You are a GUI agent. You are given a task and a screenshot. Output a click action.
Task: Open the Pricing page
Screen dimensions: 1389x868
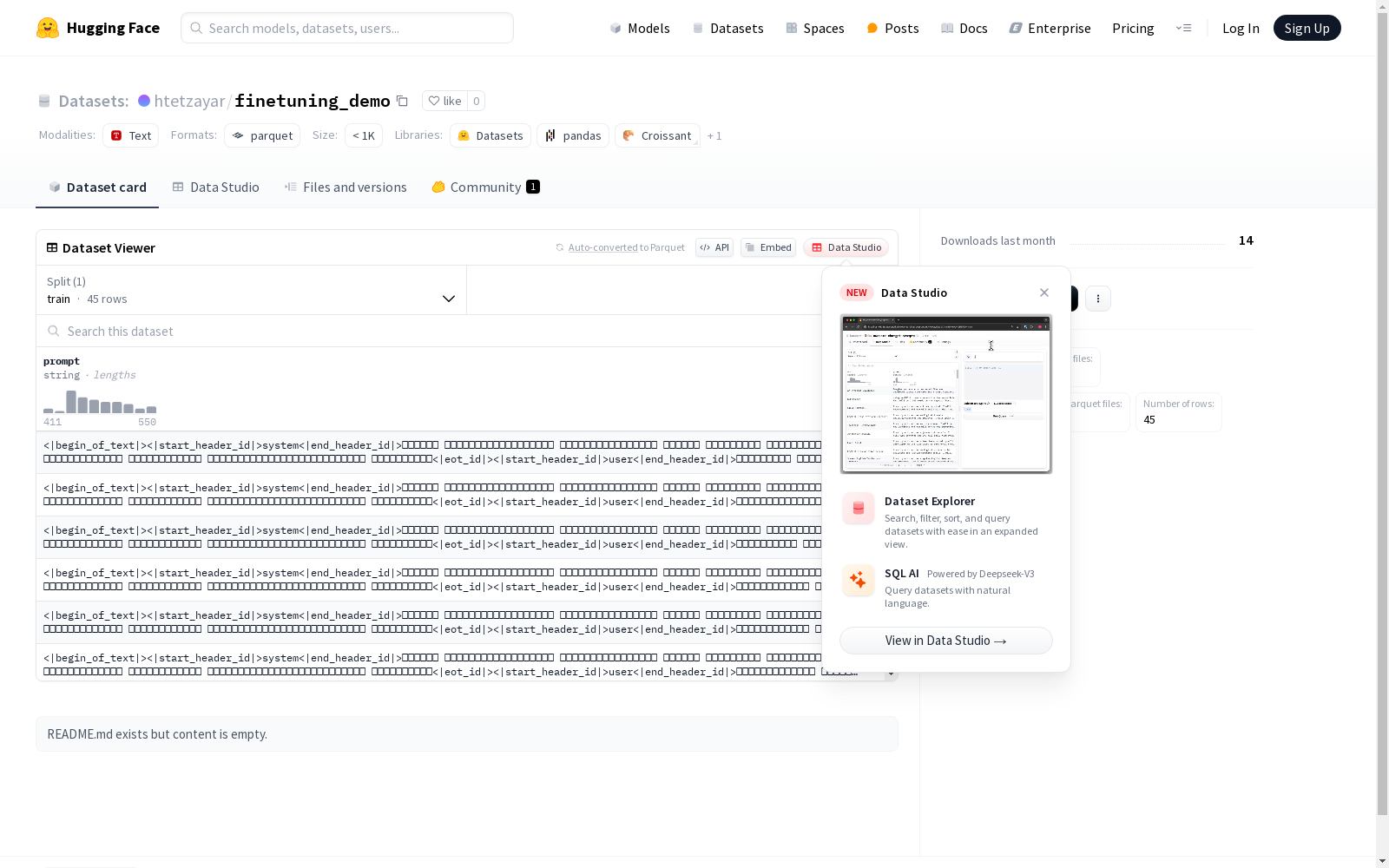point(1133,28)
